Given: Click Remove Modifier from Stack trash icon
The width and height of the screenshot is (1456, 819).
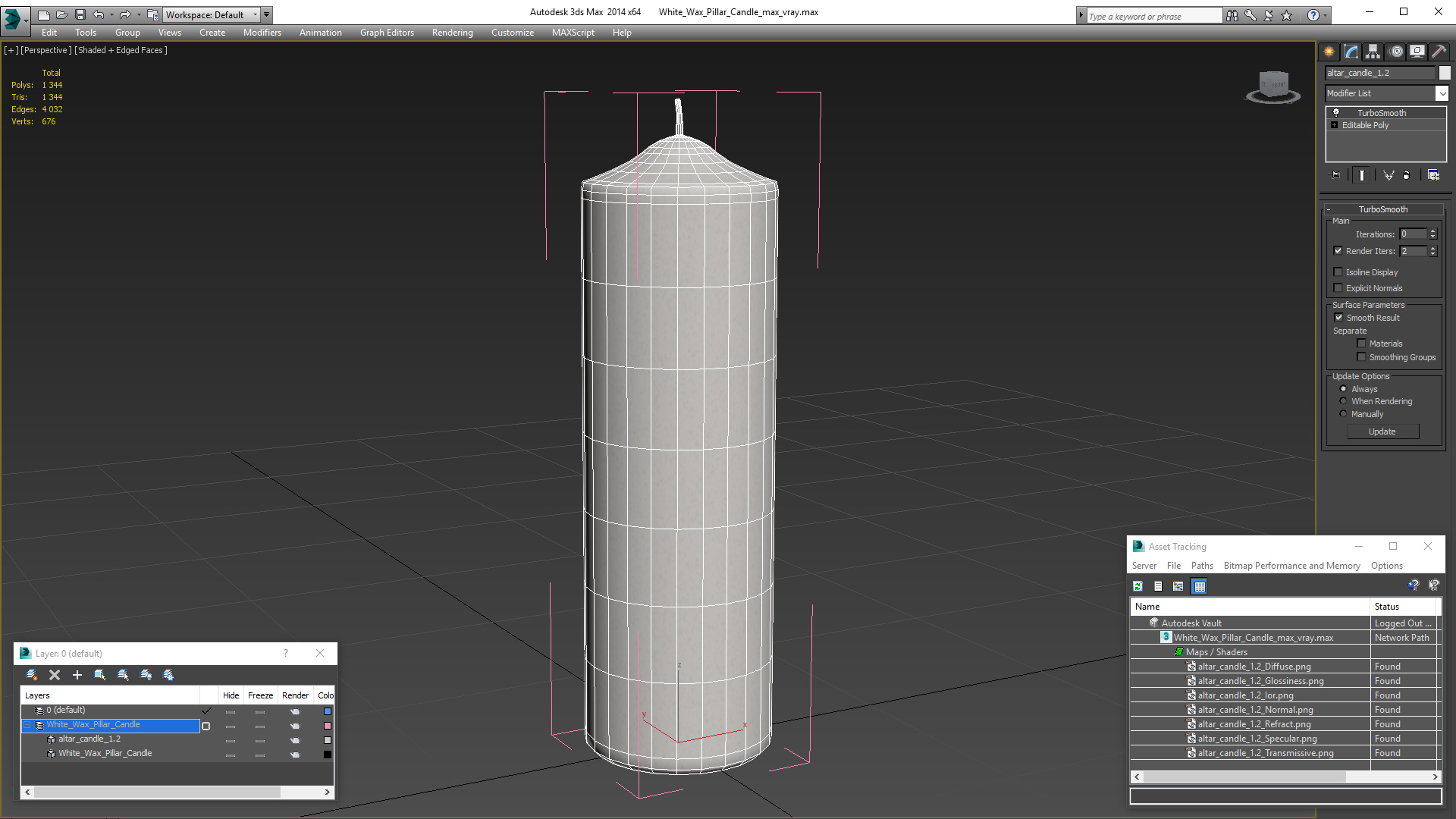Looking at the screenshot, I should coord(1407,175).
